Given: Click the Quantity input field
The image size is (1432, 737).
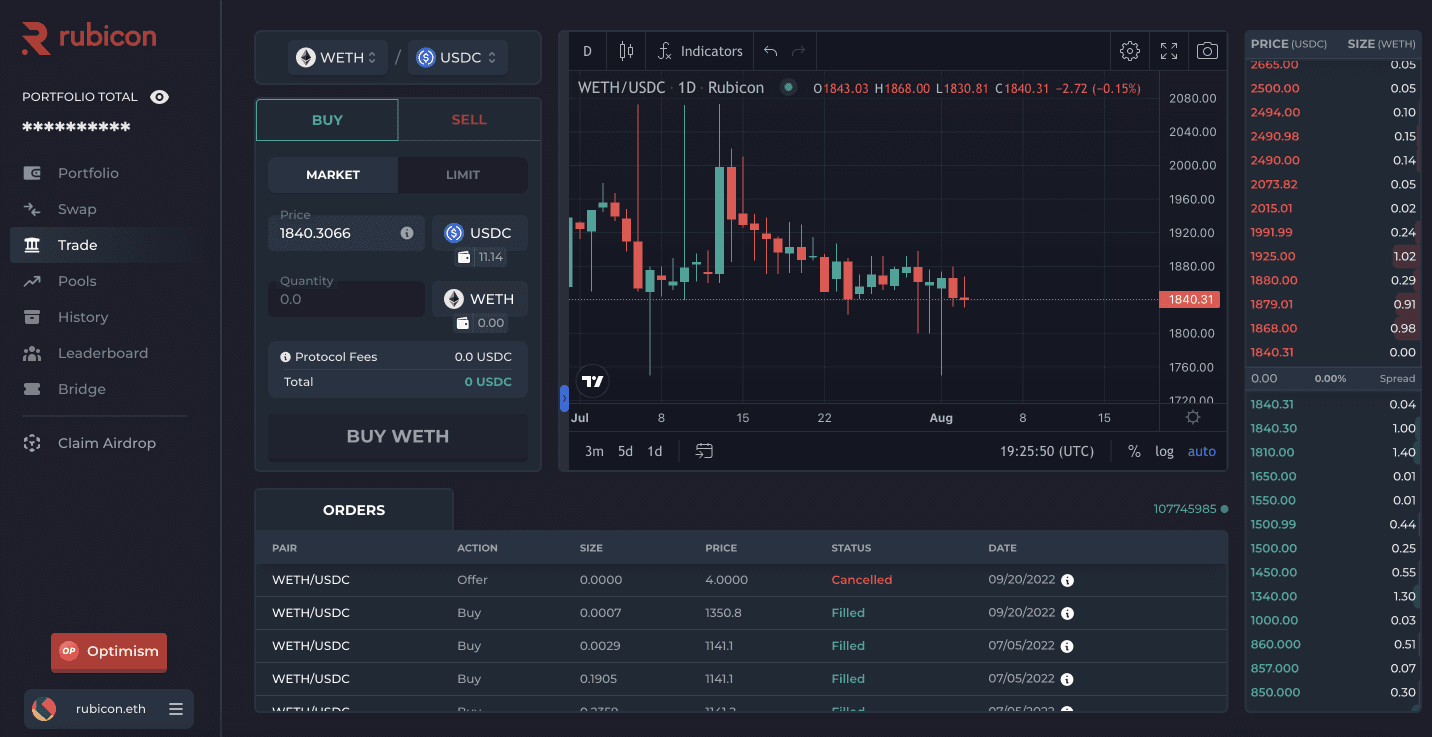Looking at the screenshot, I should point(346,299).
